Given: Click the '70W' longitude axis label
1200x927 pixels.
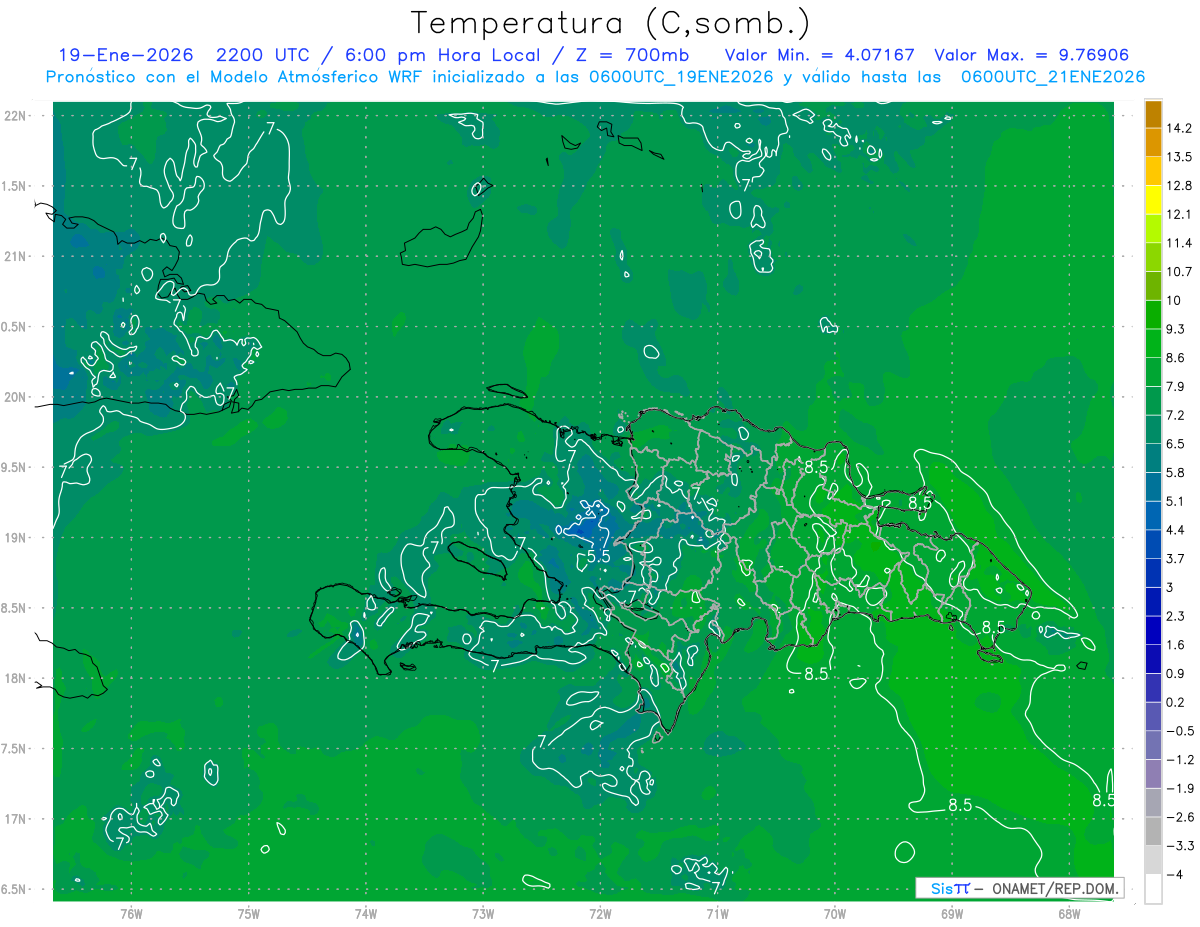Looking at the screenshot, I should (835, 914).
